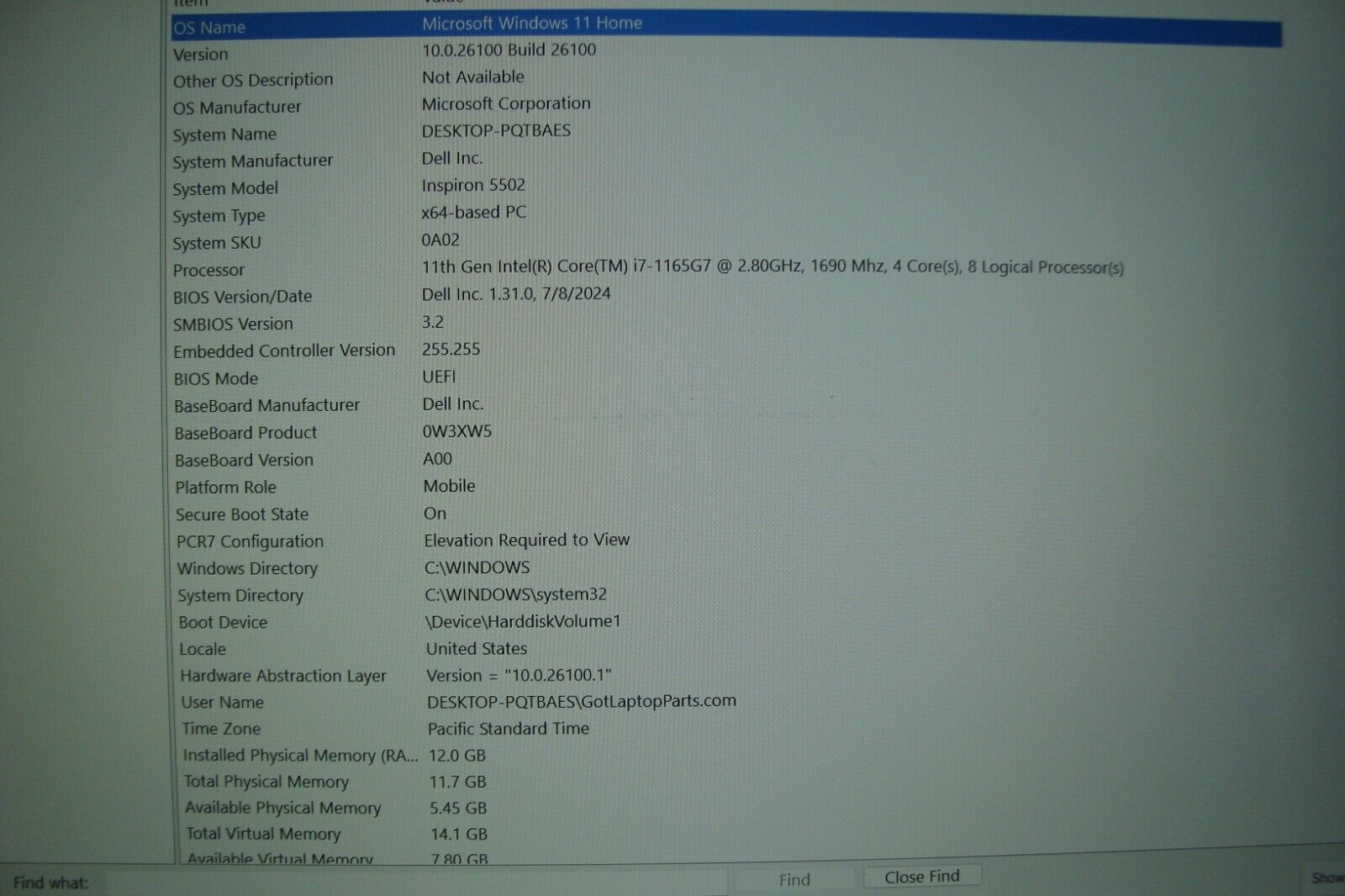
Task: Click the Find button
Action: coord(794,879)
